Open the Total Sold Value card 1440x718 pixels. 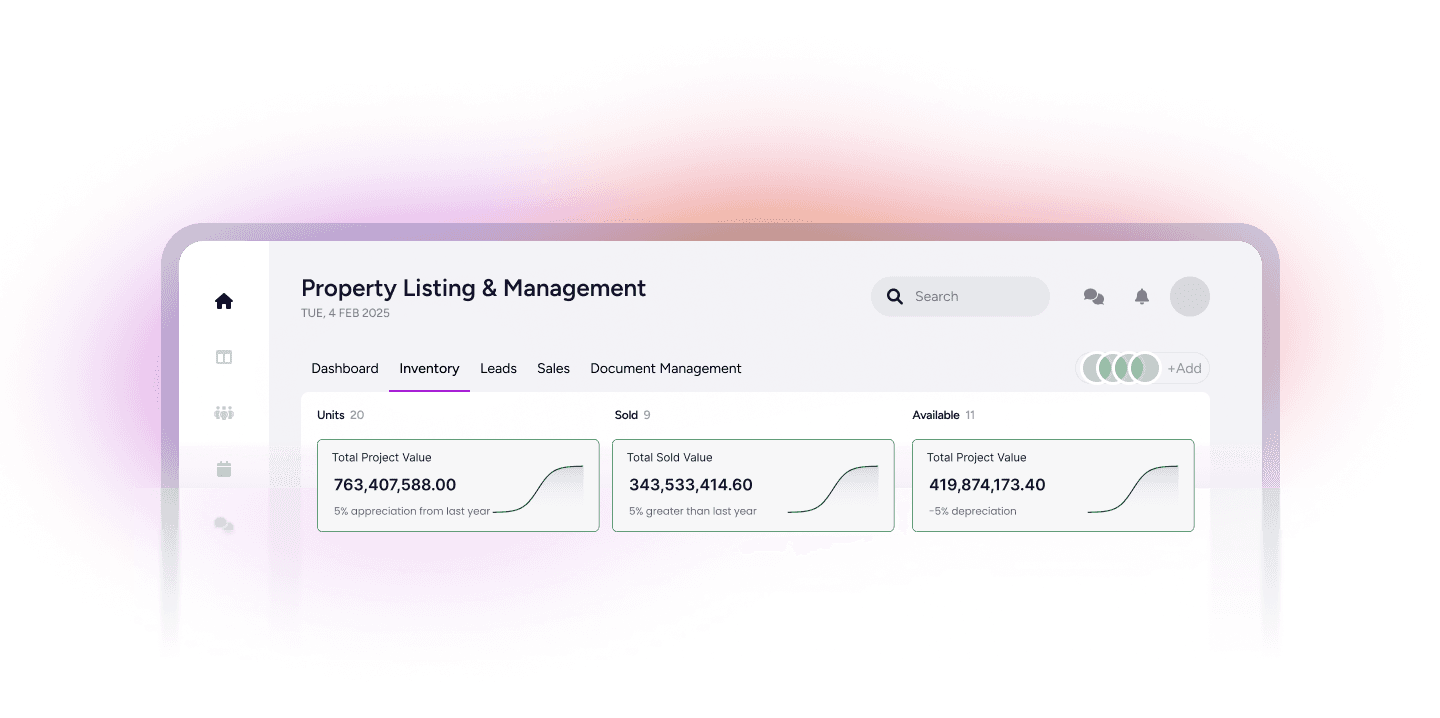point(753,485)
